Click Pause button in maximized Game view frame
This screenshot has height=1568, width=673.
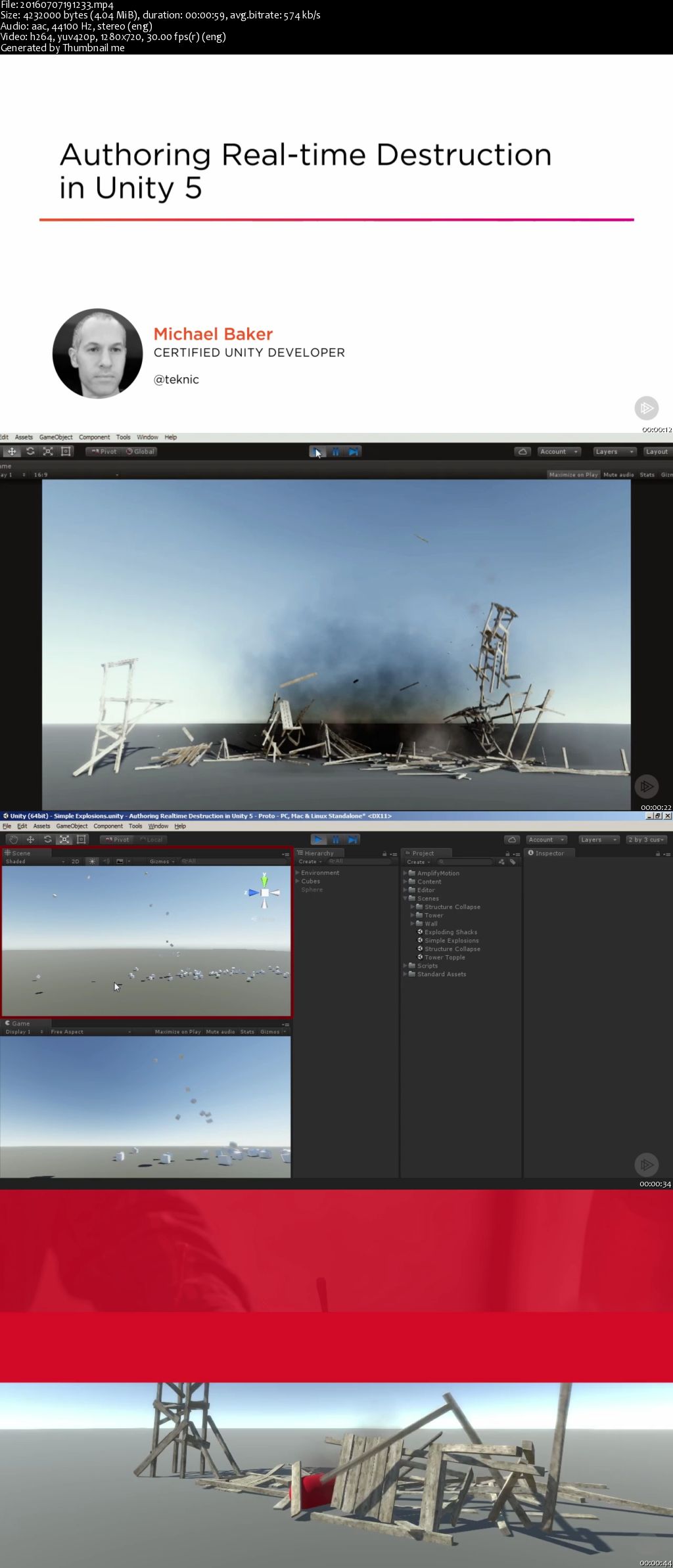pyautogui.click(x=336, y=451)
